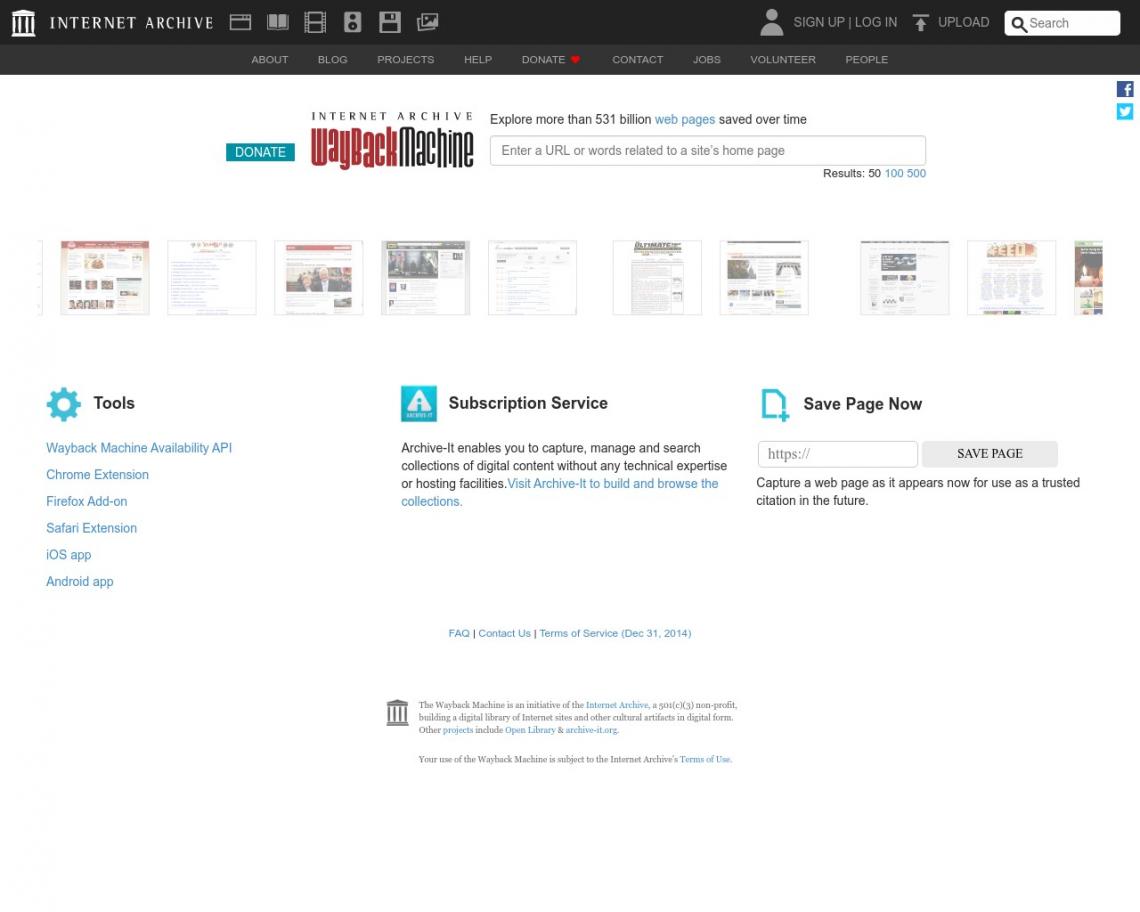Open the Firefox Add-on link
Image resolution: width=1140 pixels, height=912 pixels.
point(87,502)
